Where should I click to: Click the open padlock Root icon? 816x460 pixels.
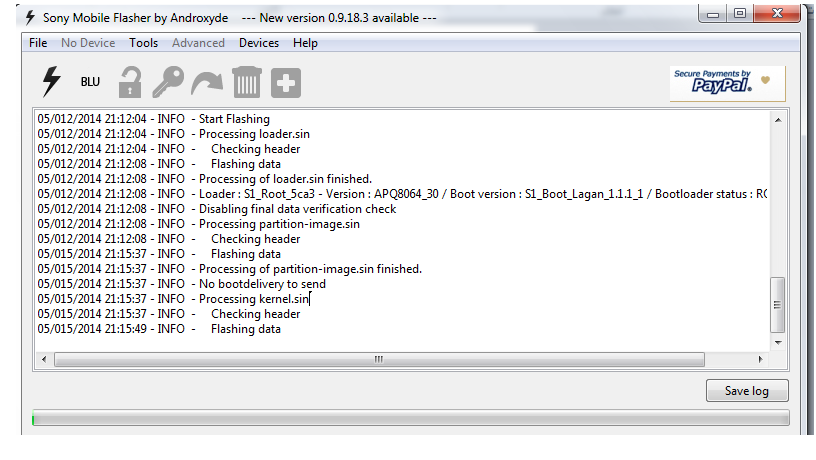coord(130,82)
